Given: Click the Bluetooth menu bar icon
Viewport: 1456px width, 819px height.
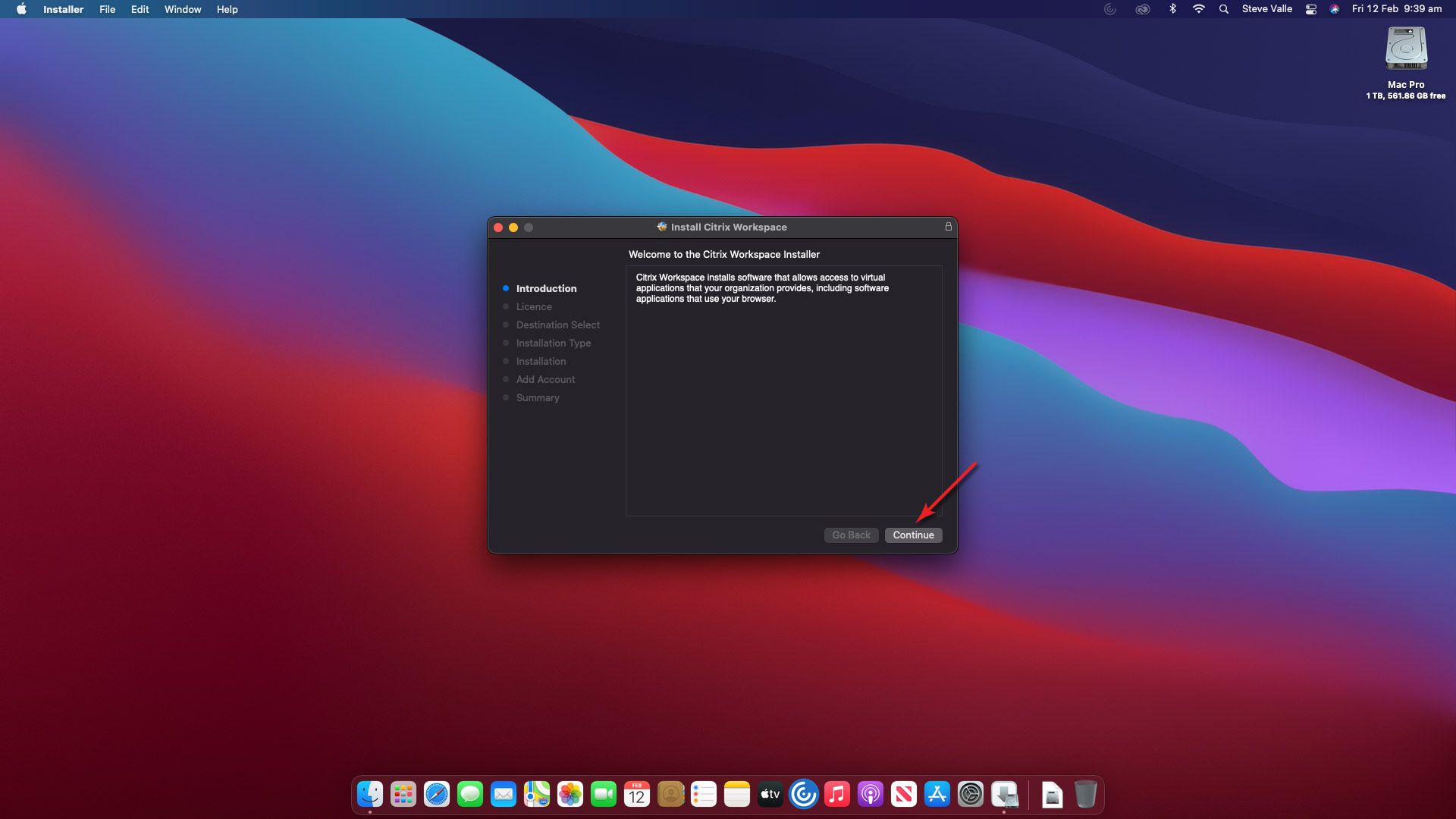Looking at the screenshot, I should point(1172,9).
